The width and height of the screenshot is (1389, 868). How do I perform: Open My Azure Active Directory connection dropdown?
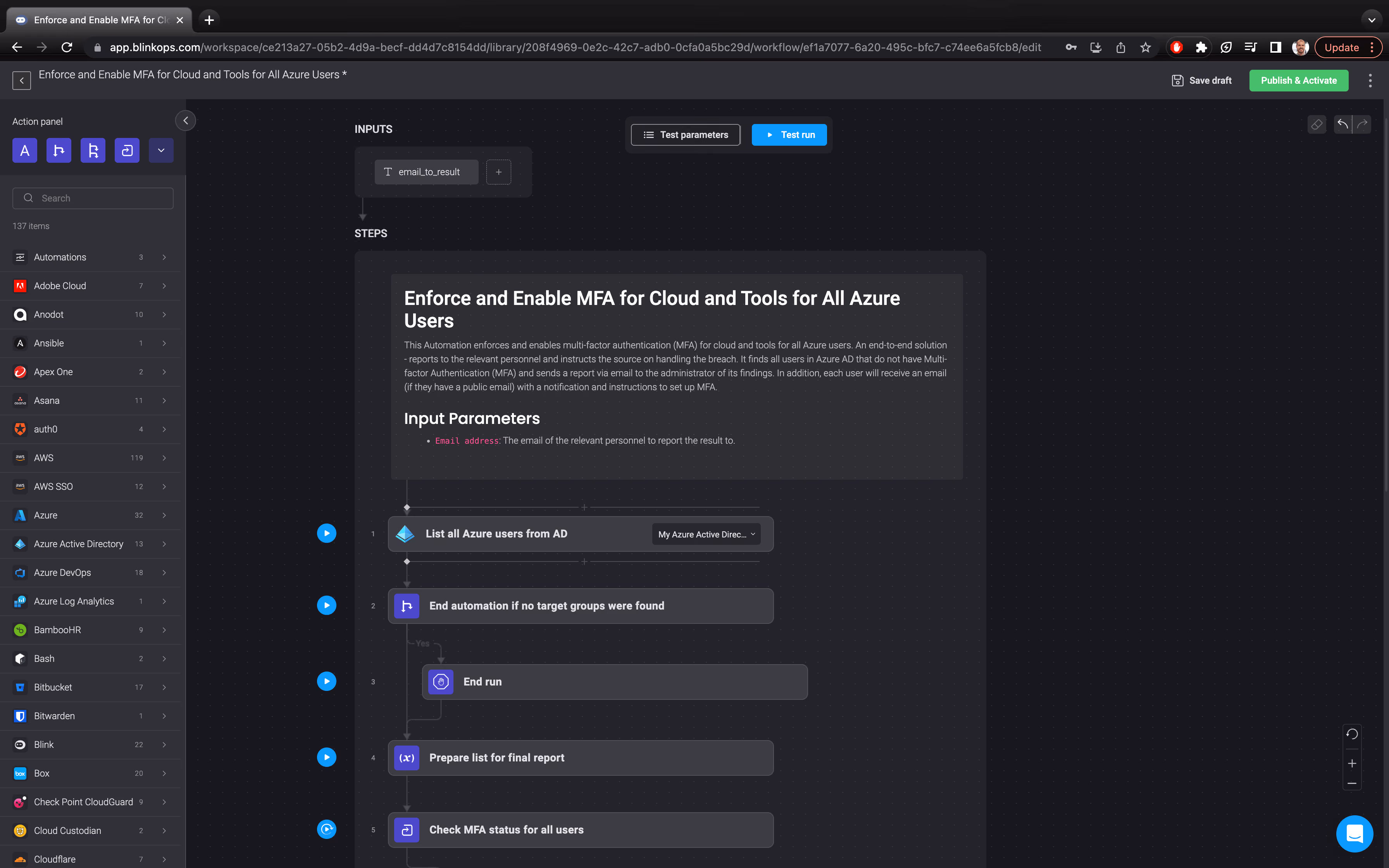(x=707, y=534)
